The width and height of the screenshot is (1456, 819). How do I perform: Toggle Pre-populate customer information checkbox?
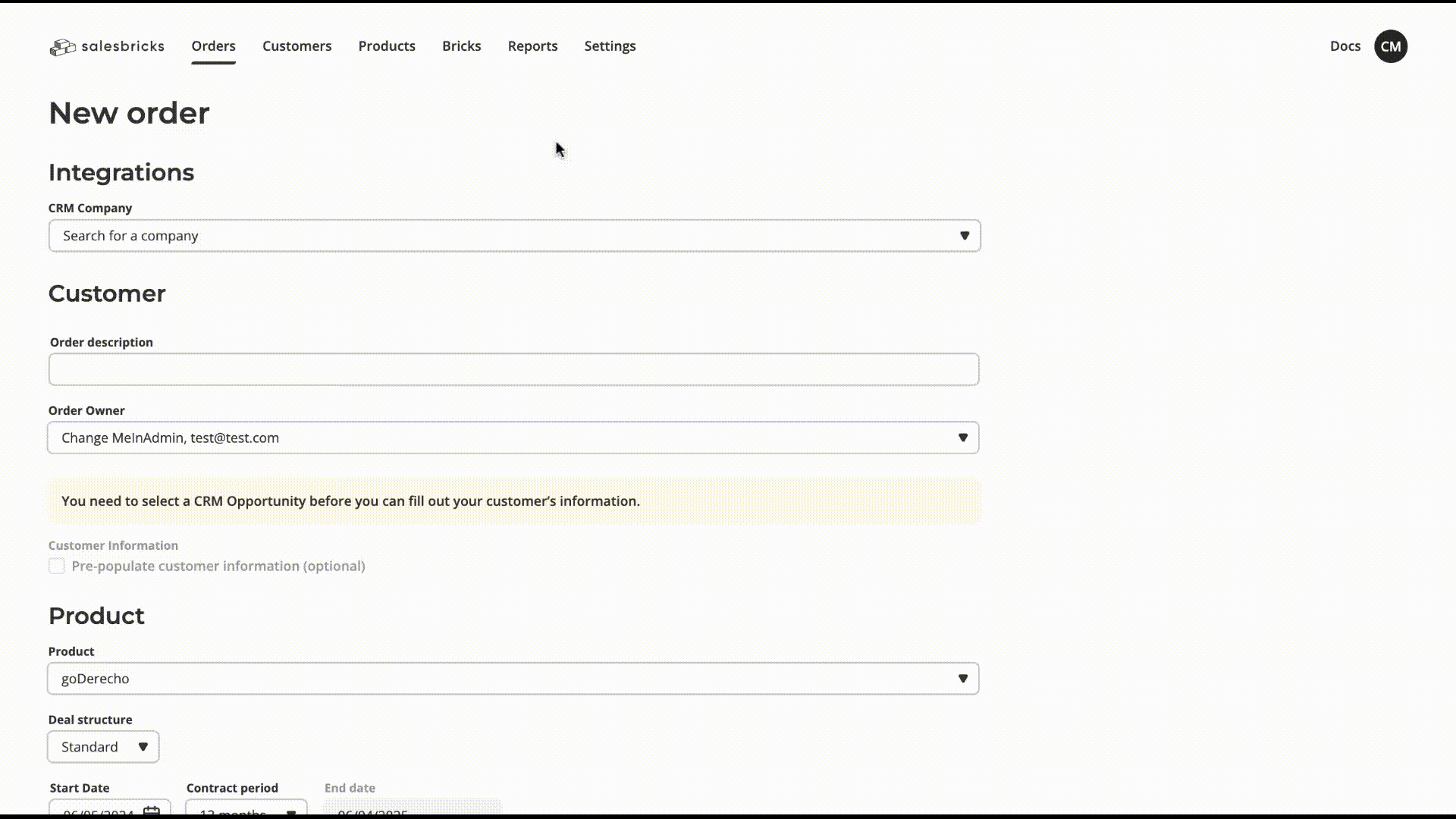tap(57, 566)
